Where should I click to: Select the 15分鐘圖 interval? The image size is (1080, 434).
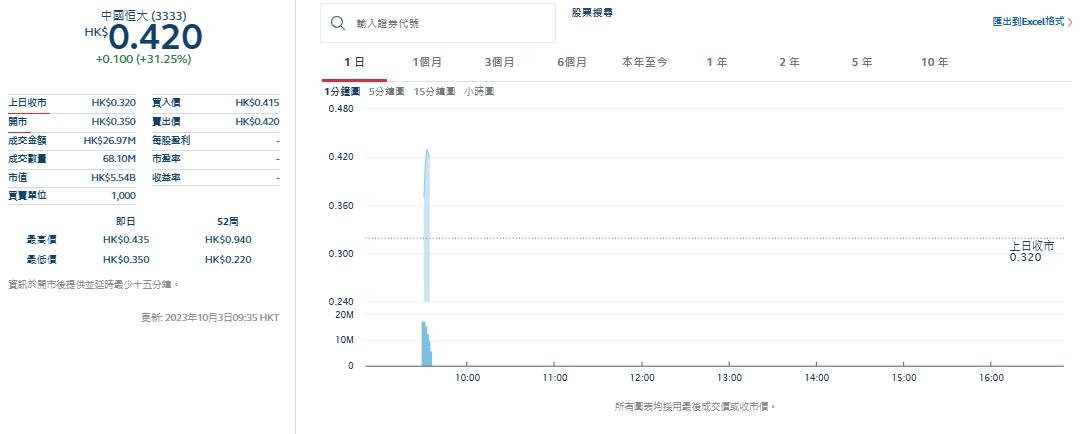[434, 92]
